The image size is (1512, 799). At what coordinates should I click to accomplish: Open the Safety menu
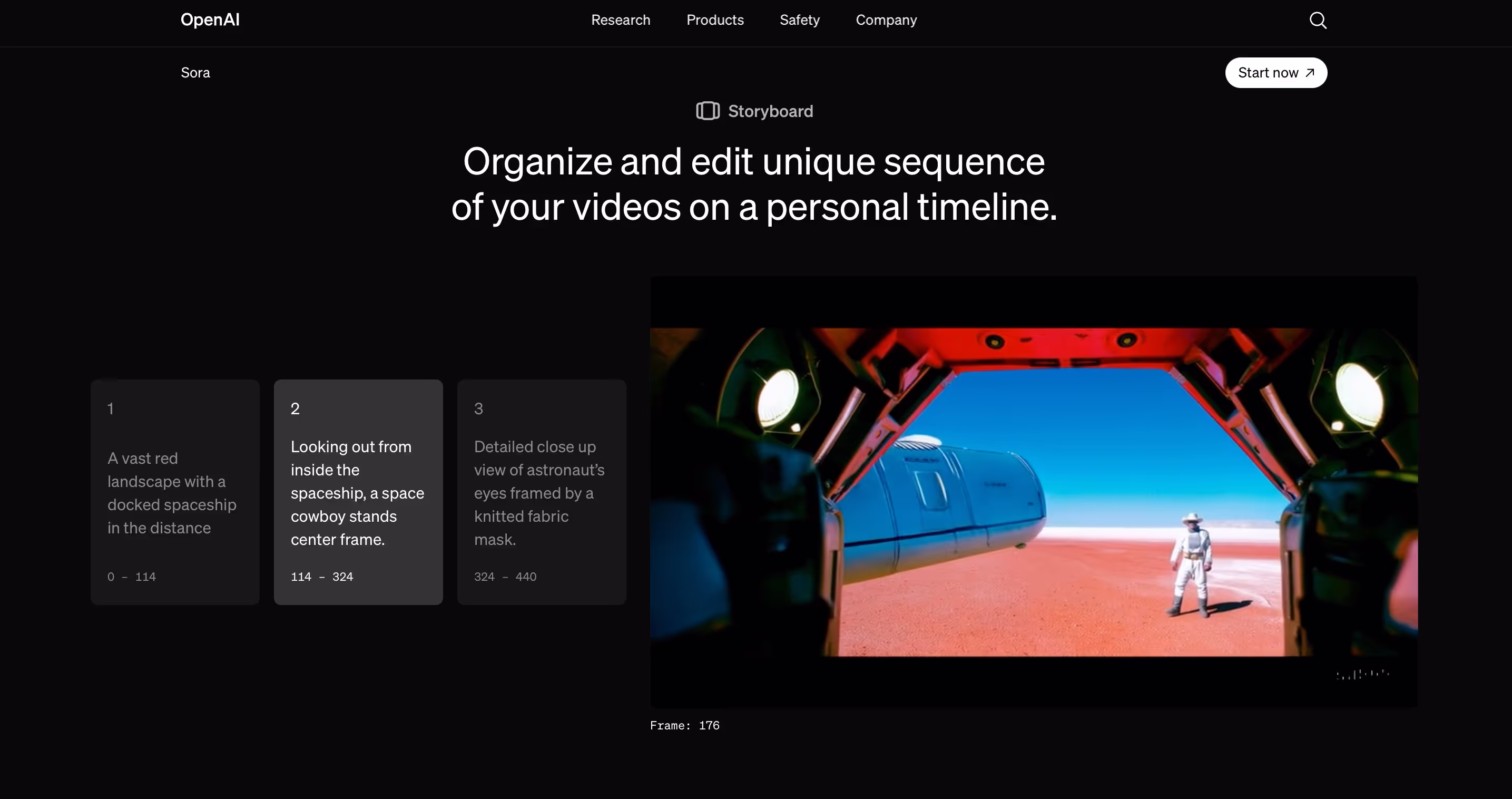[799, 20]
